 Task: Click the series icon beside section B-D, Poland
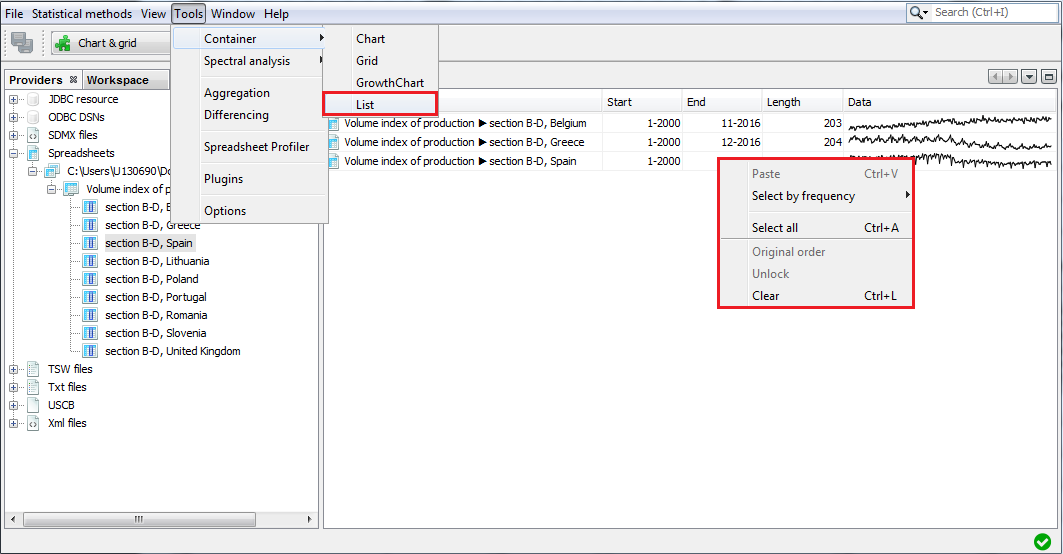(x=89, y=279)
